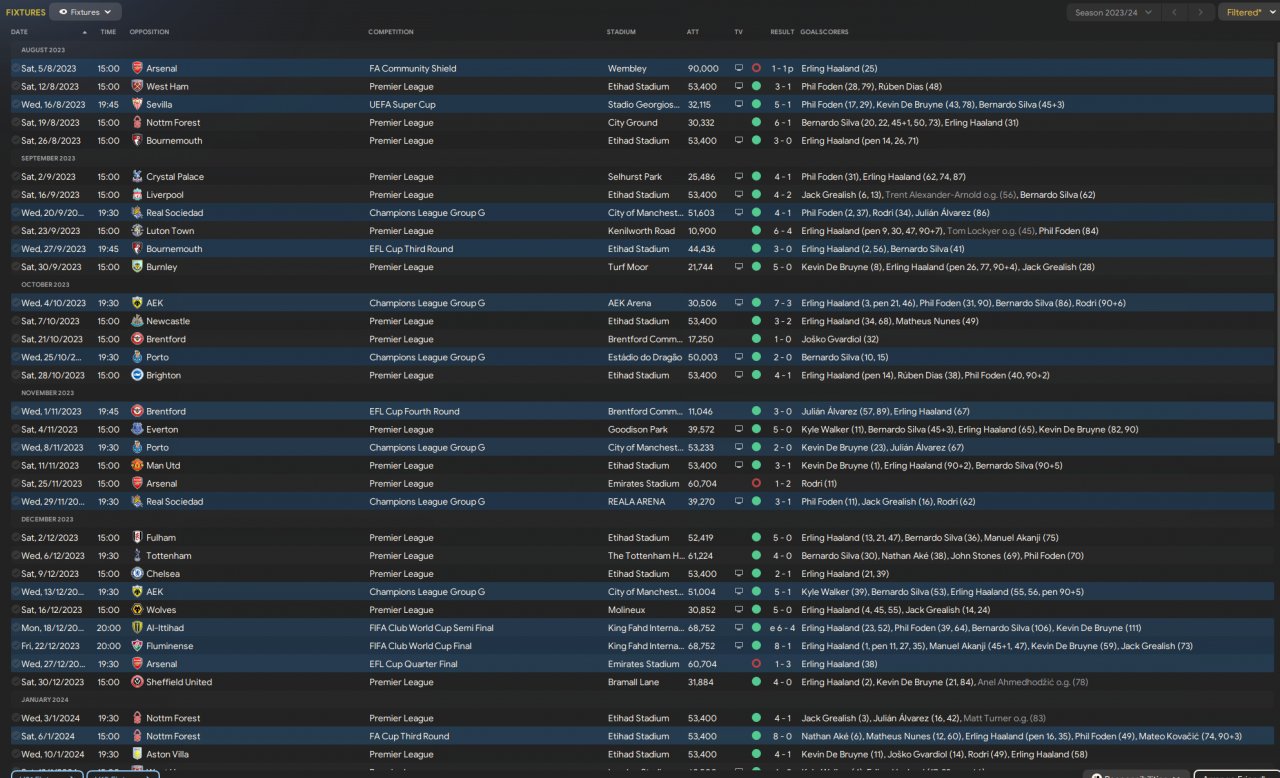Click the Newcastle club badge
Image resolution: width=1280 pixels, height=778 pixels.
137,321
